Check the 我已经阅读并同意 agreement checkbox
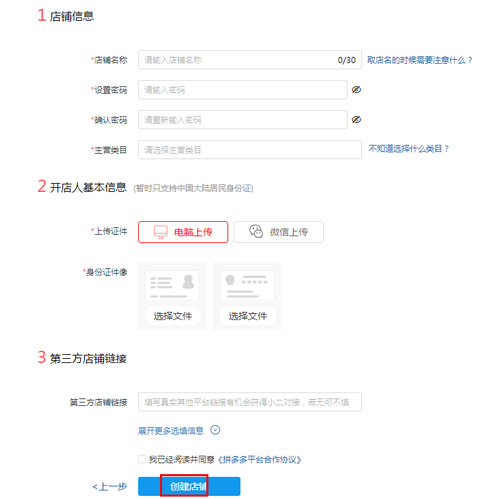The width and height of the screenshot is (500, 499). (142, 459)
